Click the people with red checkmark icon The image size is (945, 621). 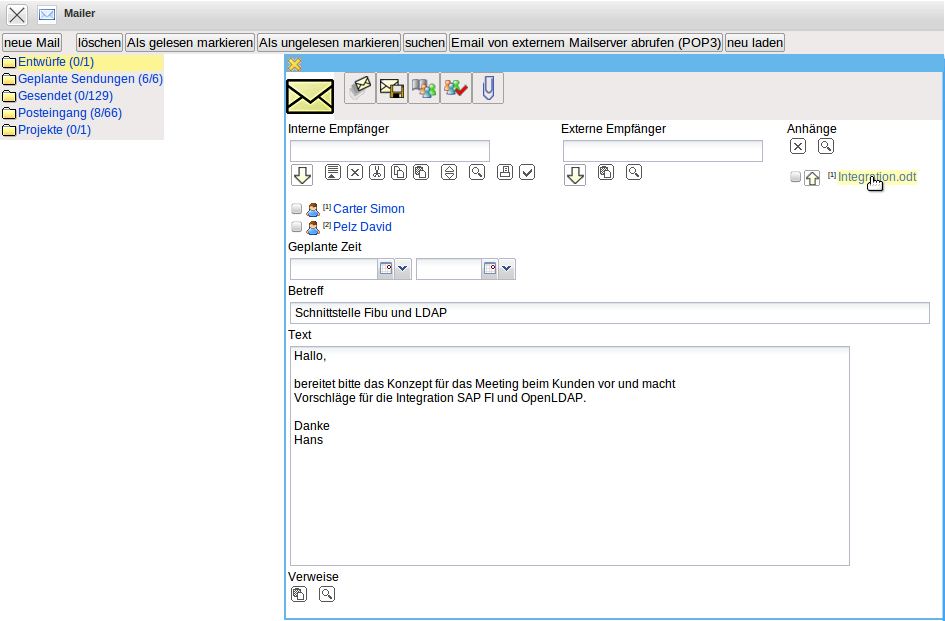coord(456,88)
